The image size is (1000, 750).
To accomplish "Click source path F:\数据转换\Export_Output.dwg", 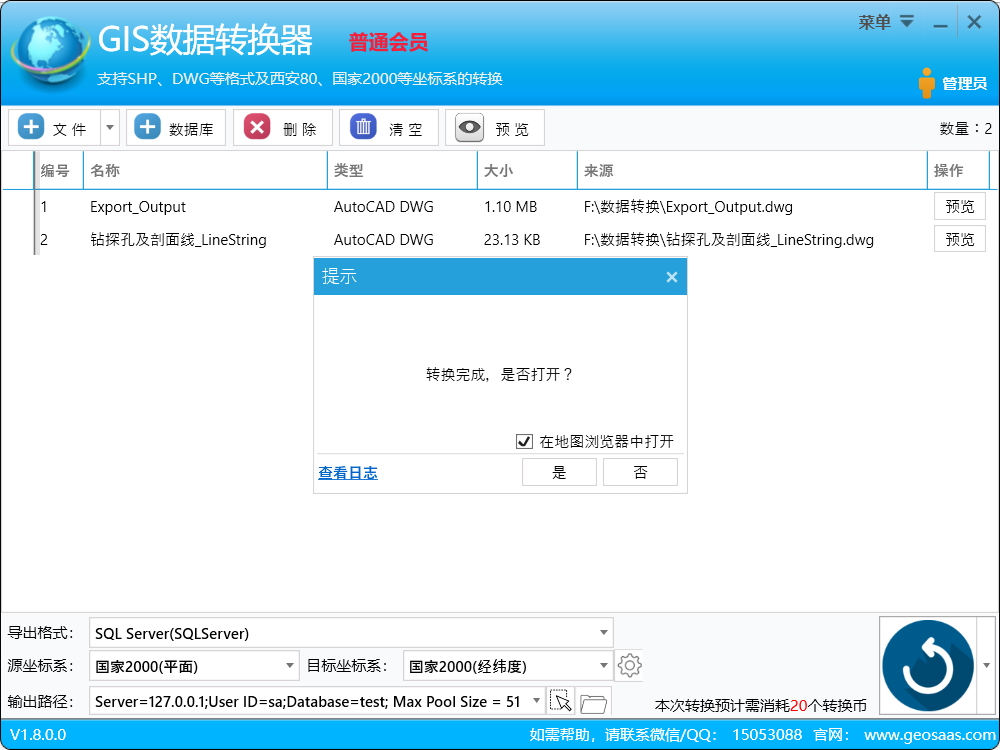I will (x=688, y=207).
